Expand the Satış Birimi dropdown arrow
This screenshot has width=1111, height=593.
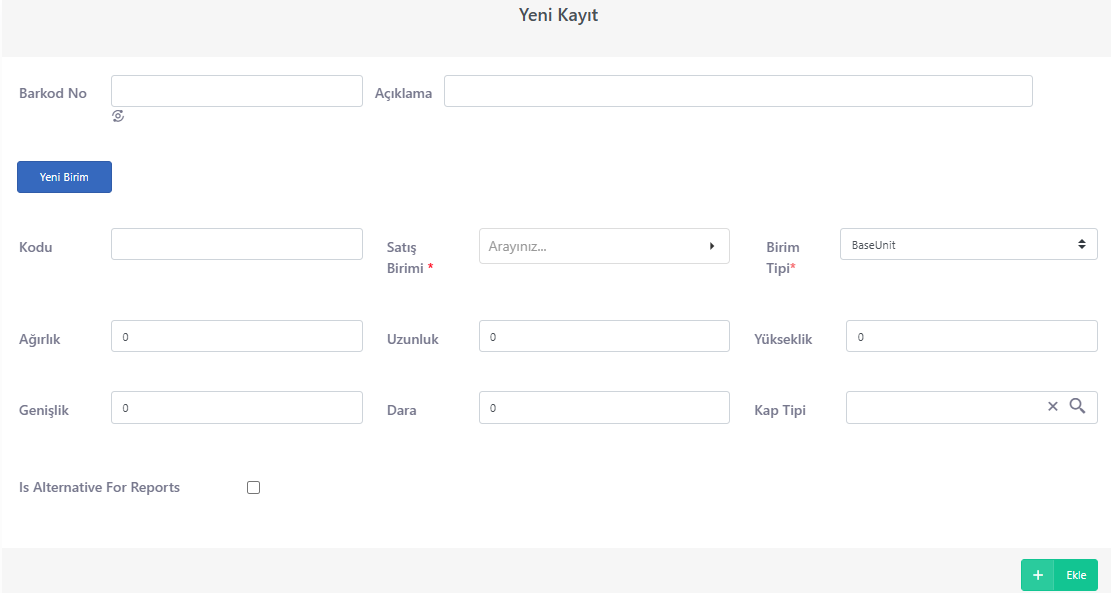click(711, 246)
